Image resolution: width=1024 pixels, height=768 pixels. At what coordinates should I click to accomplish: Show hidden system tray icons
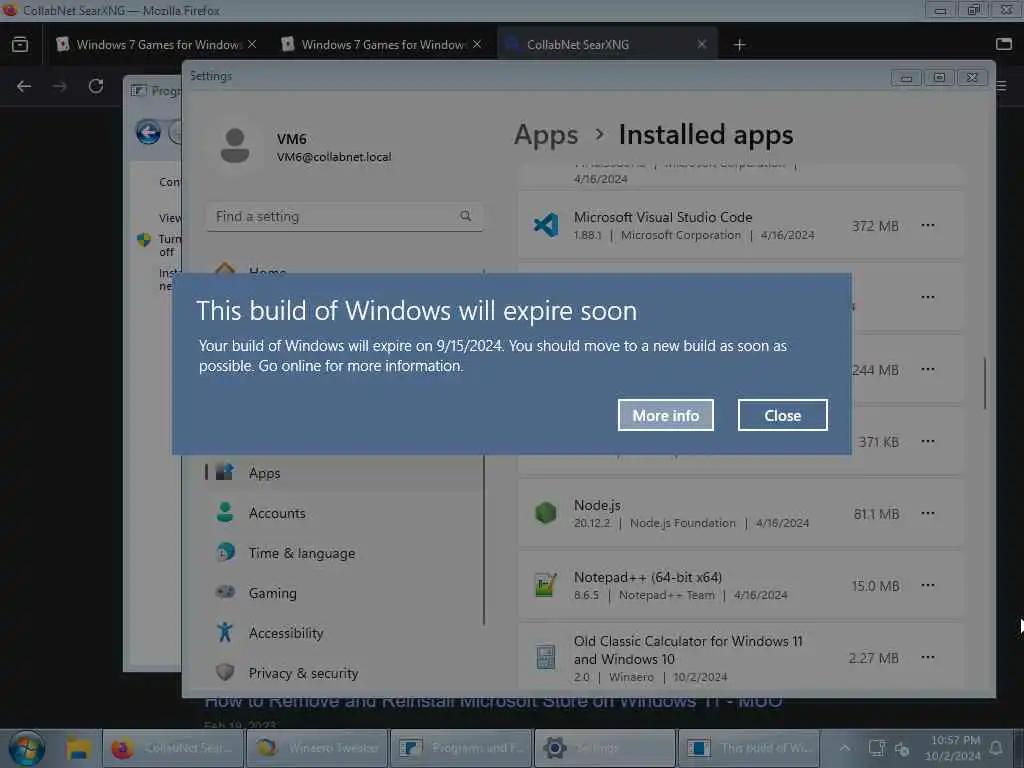pyautogui.click(x=844, y=748)
